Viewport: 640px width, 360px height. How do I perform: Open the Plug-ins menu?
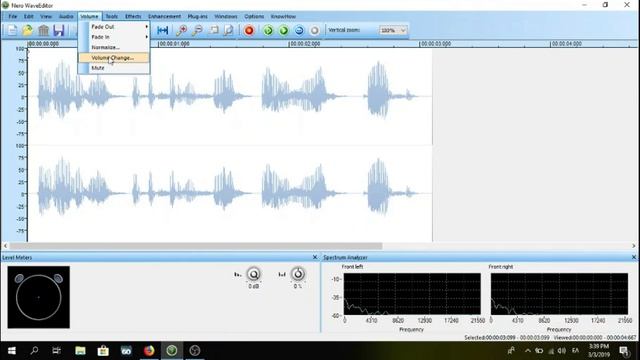point(198,16)
